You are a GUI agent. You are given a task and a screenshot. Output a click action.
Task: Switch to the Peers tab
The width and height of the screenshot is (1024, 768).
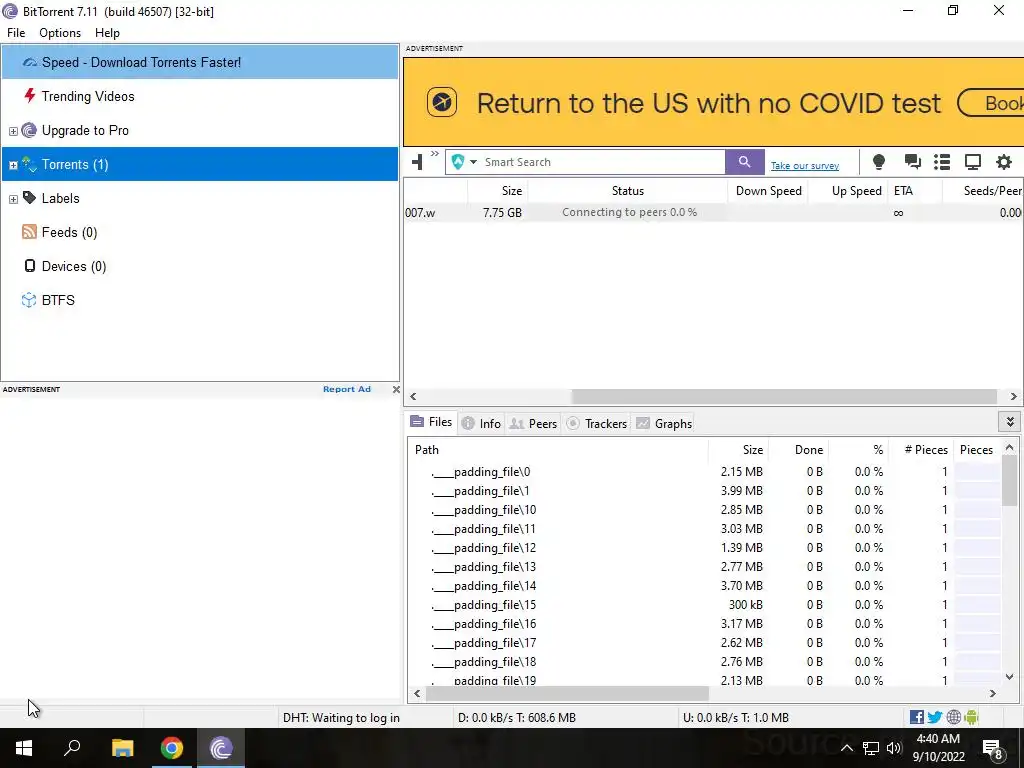pyautogui.click(x=534, y=423)
